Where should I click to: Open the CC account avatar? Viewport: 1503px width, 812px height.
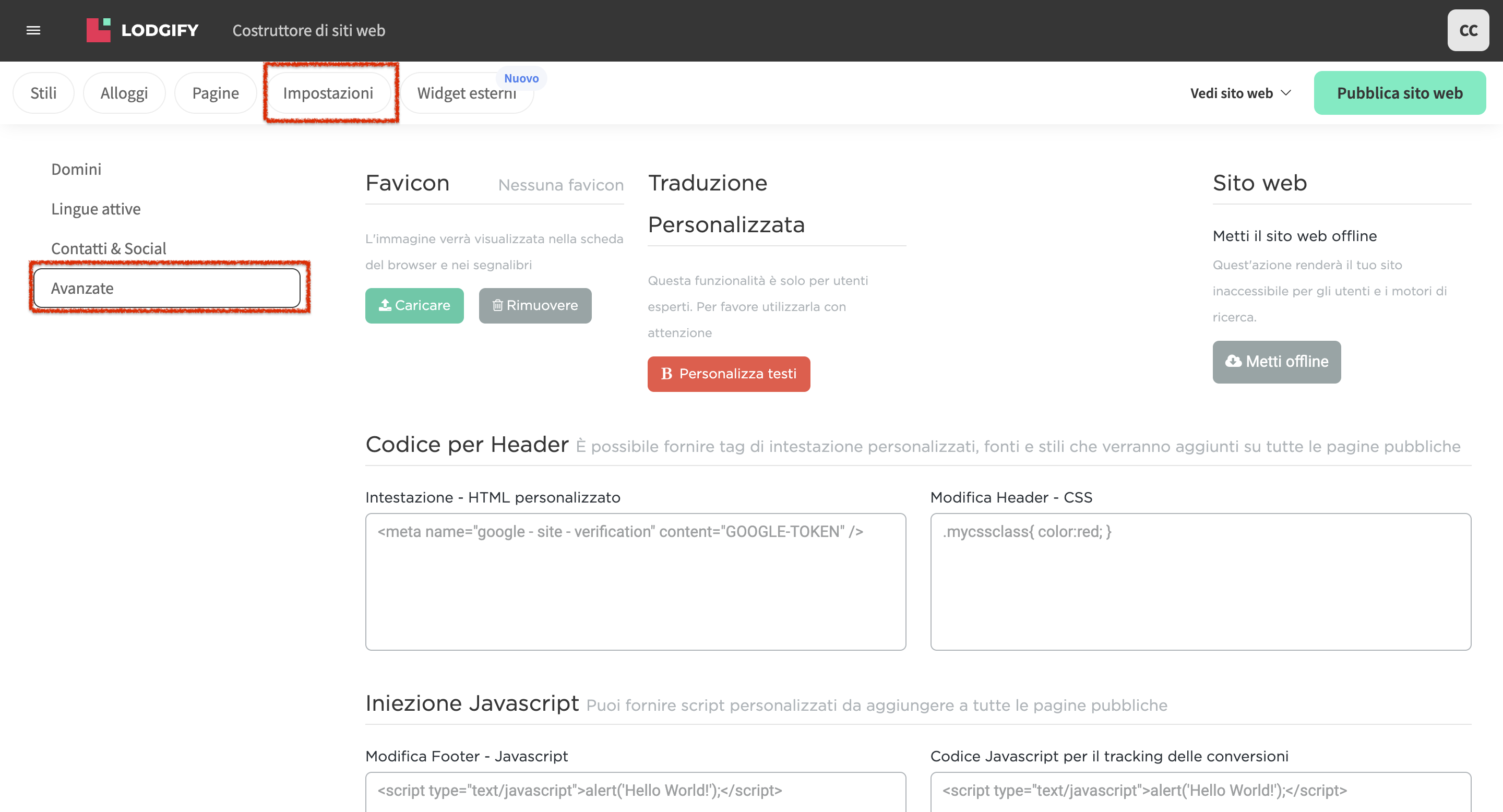(x=1468, y=30)
